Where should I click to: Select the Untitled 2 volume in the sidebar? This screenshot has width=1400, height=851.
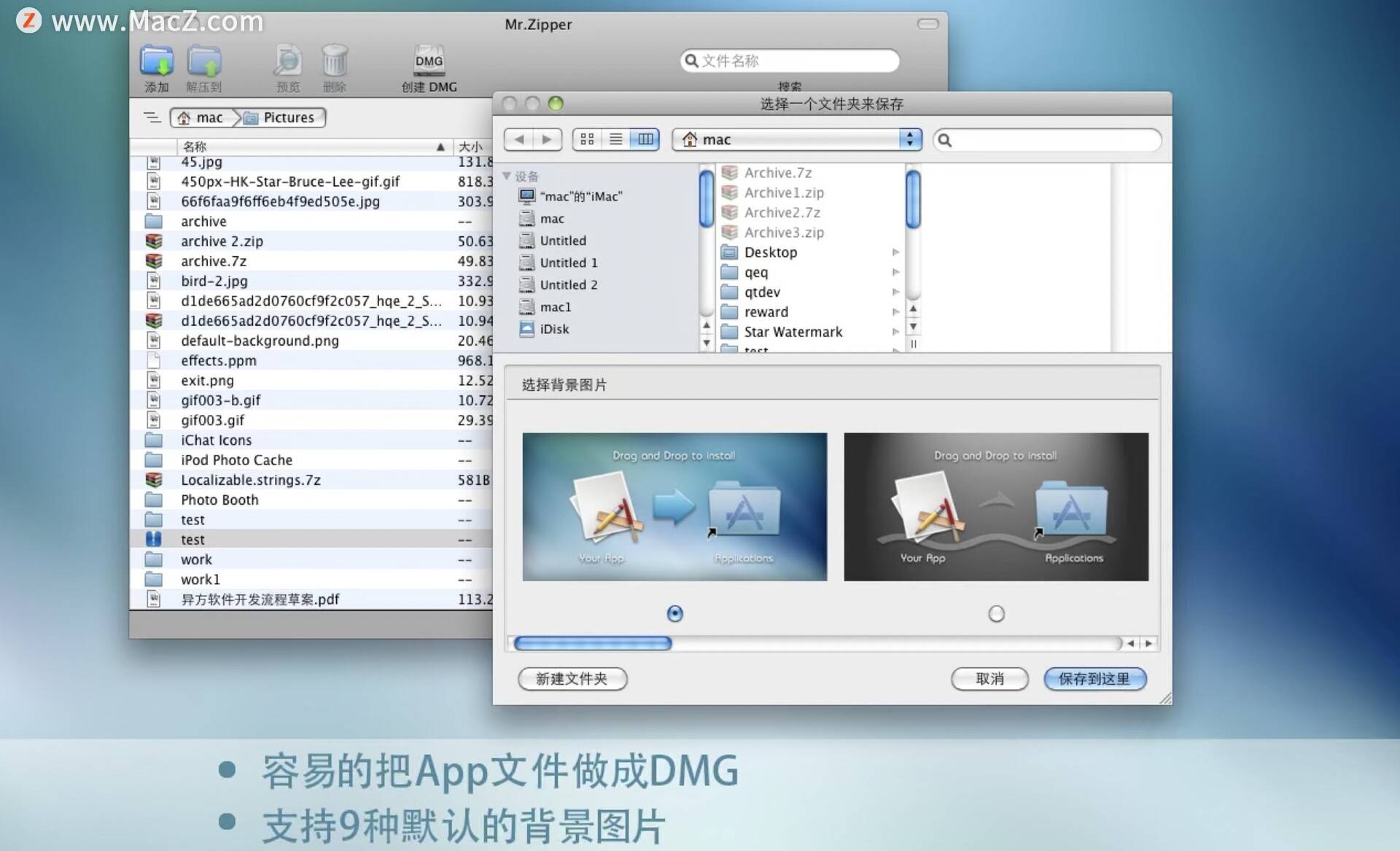[559, 284]
